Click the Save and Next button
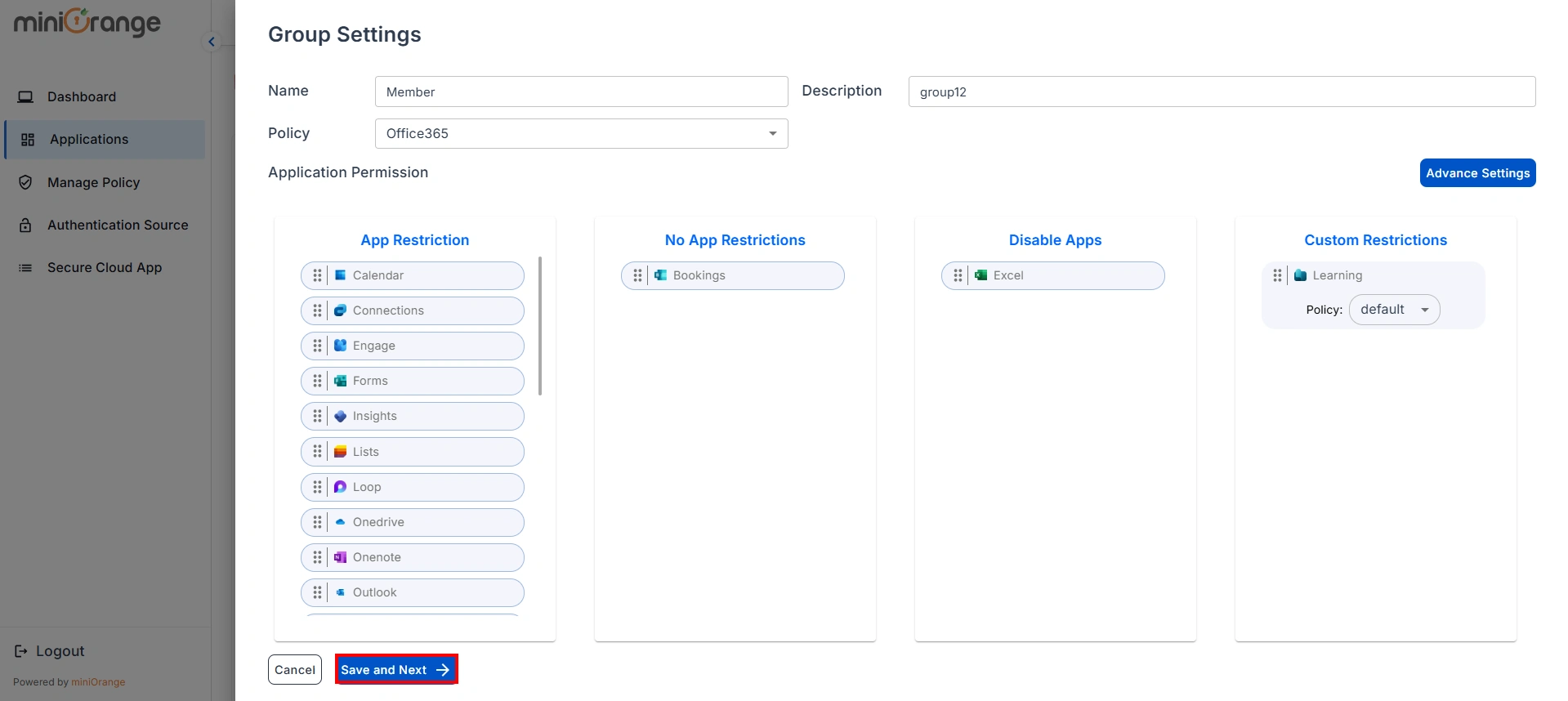The width and height of the screenshot is (1568, 701). tap(395, 669)
